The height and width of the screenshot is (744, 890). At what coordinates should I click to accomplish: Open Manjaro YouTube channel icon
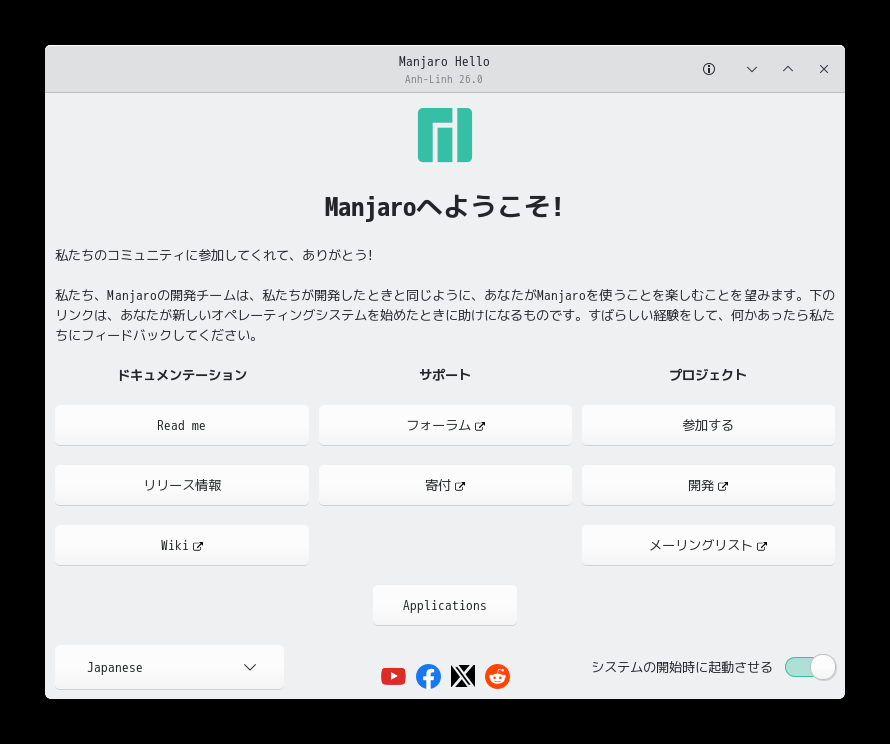click(x=393, y=676)
